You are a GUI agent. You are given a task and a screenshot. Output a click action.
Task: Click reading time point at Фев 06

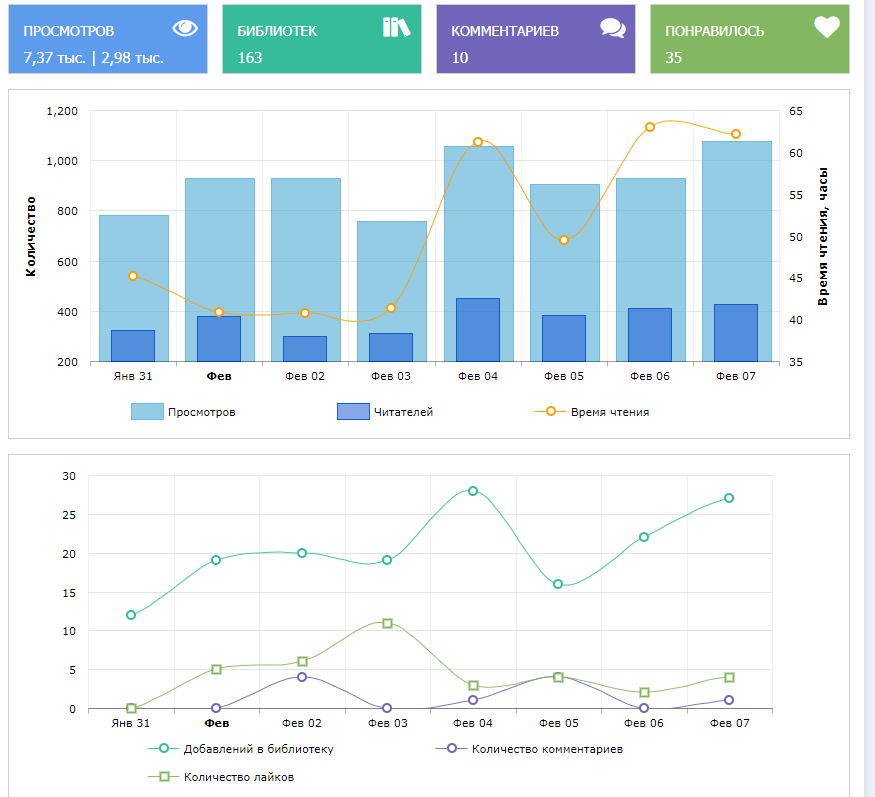pos(650,127)
